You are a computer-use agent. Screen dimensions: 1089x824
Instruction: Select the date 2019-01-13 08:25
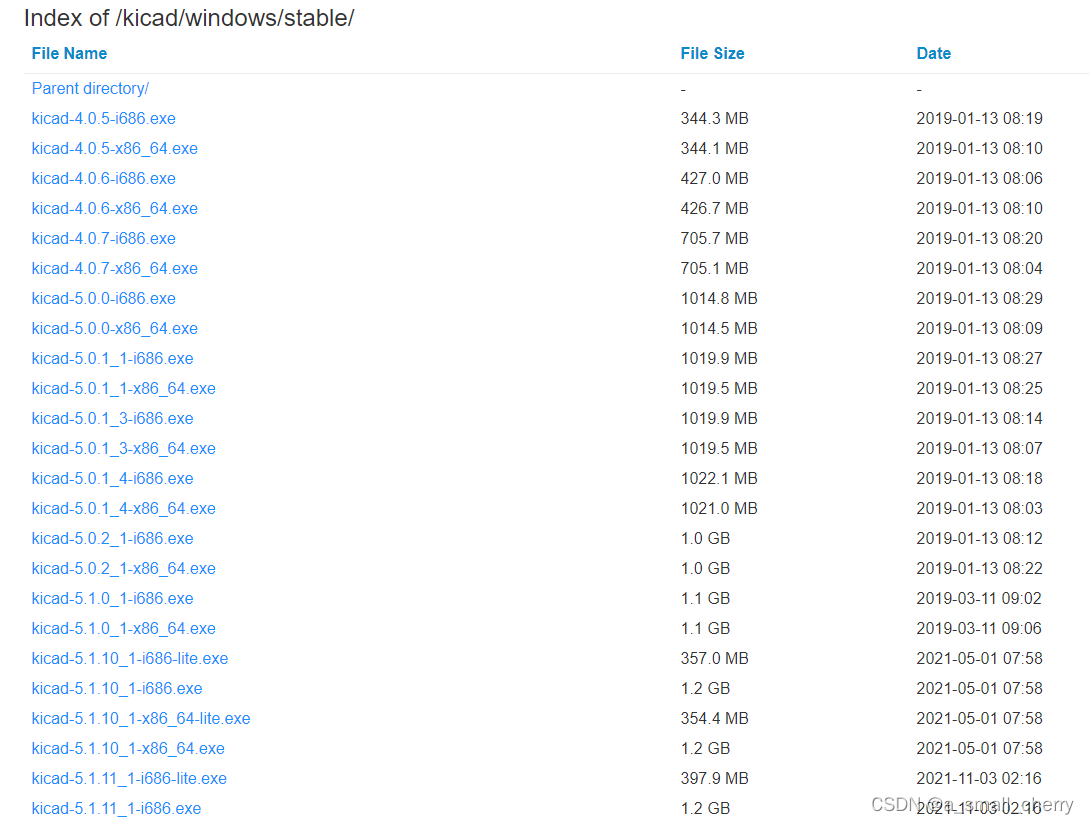click(979, 388)
